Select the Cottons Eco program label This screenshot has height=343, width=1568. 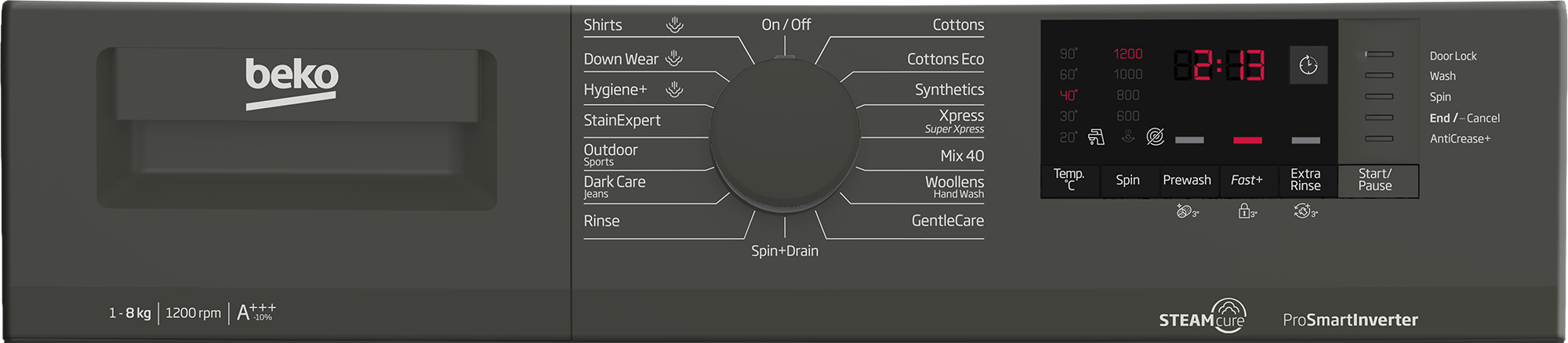(x=945, y=59)
